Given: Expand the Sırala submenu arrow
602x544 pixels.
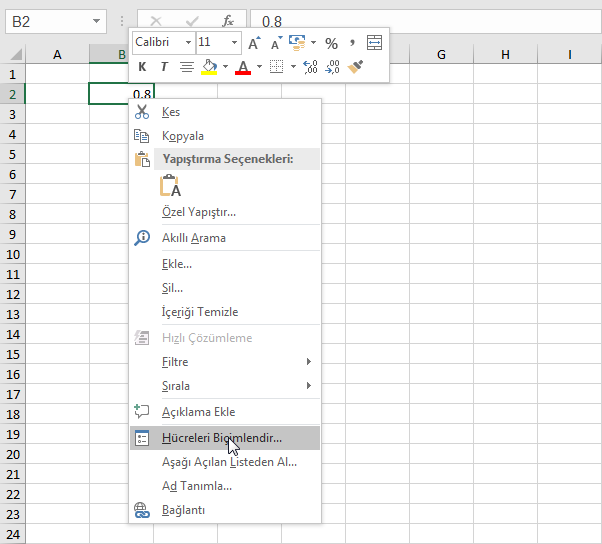Looking at the screenshot, I should point(309,385).
